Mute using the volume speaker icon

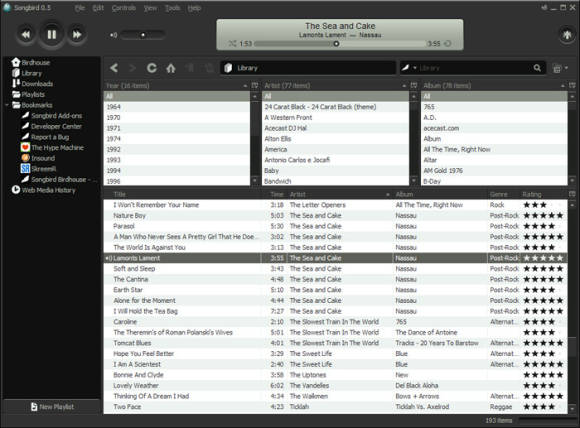pyautogui.click(x=113, y=35)
